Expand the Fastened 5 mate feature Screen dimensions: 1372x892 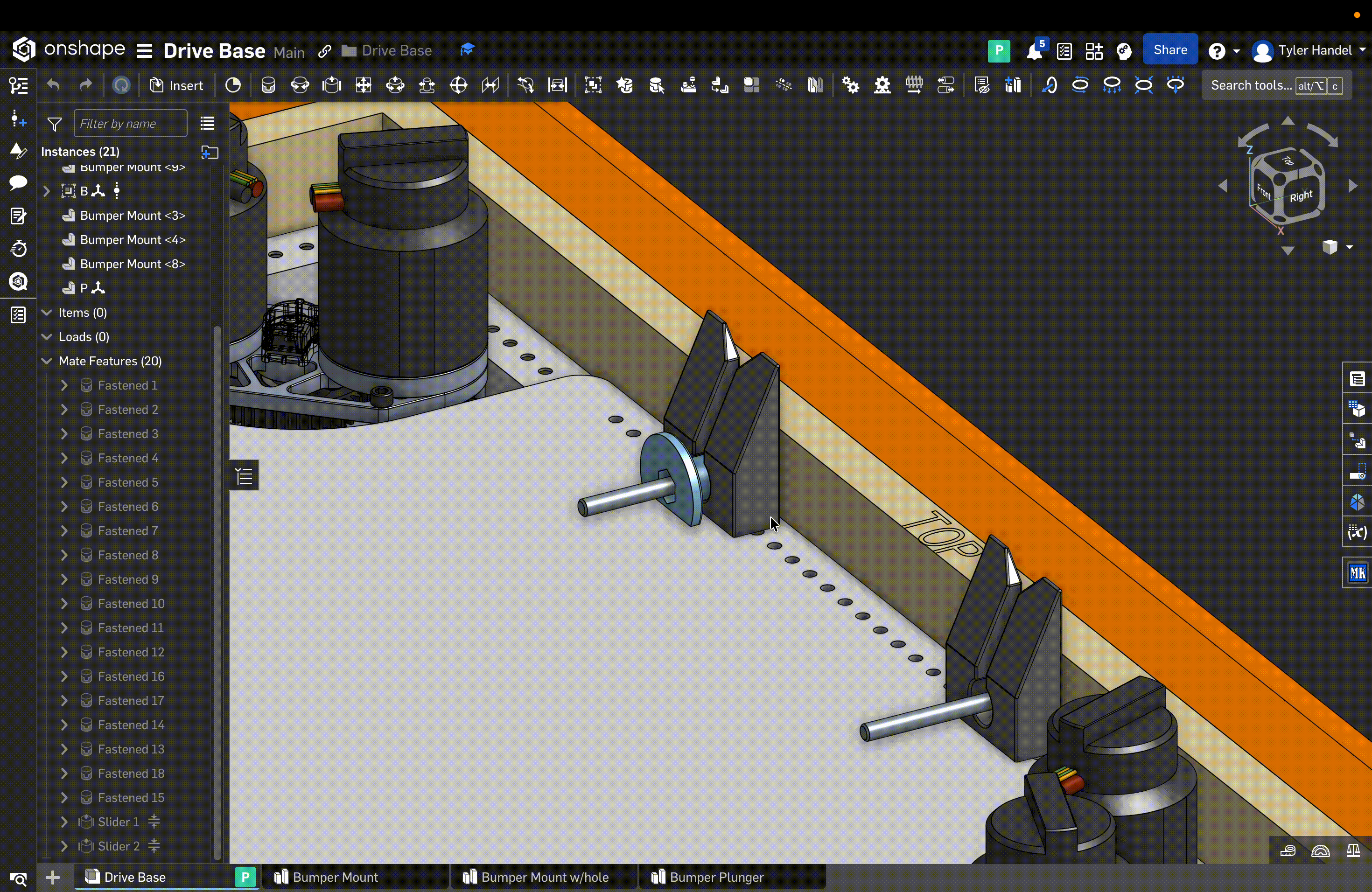(64, 482)
